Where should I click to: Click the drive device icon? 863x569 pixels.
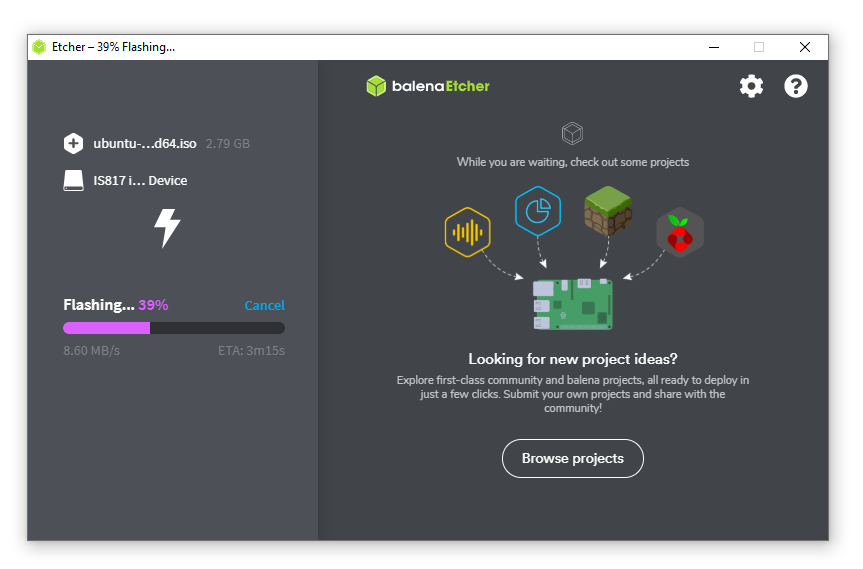73,180
